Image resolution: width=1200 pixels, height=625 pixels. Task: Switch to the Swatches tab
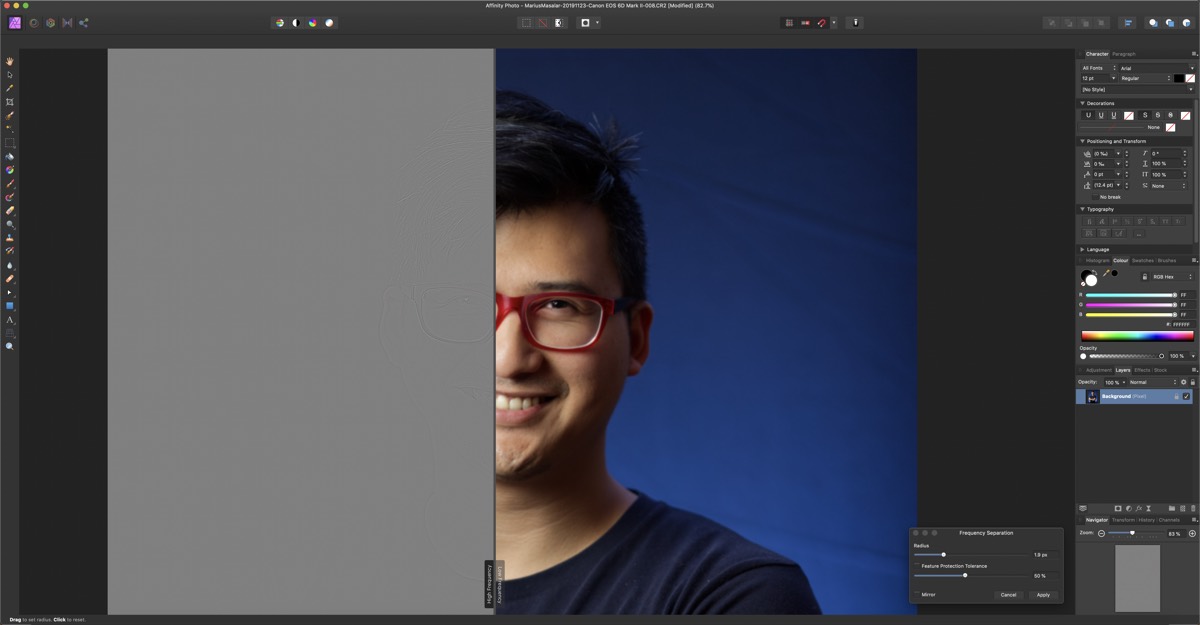click(1143, 260)
